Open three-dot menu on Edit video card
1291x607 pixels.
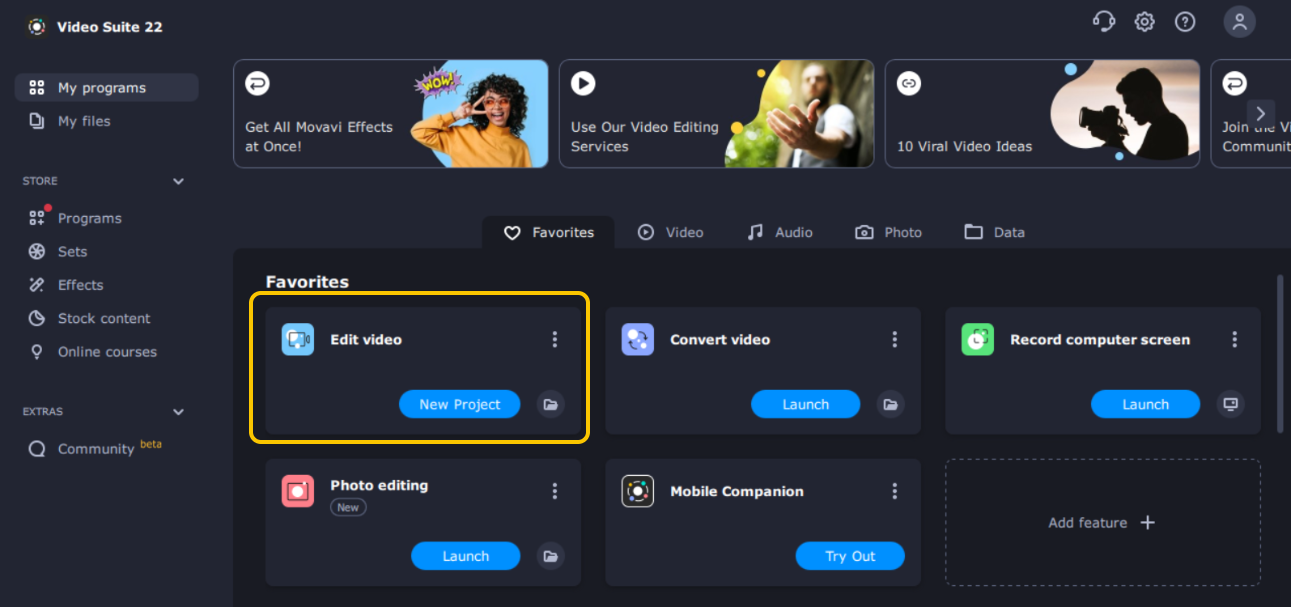click(555, 340)
